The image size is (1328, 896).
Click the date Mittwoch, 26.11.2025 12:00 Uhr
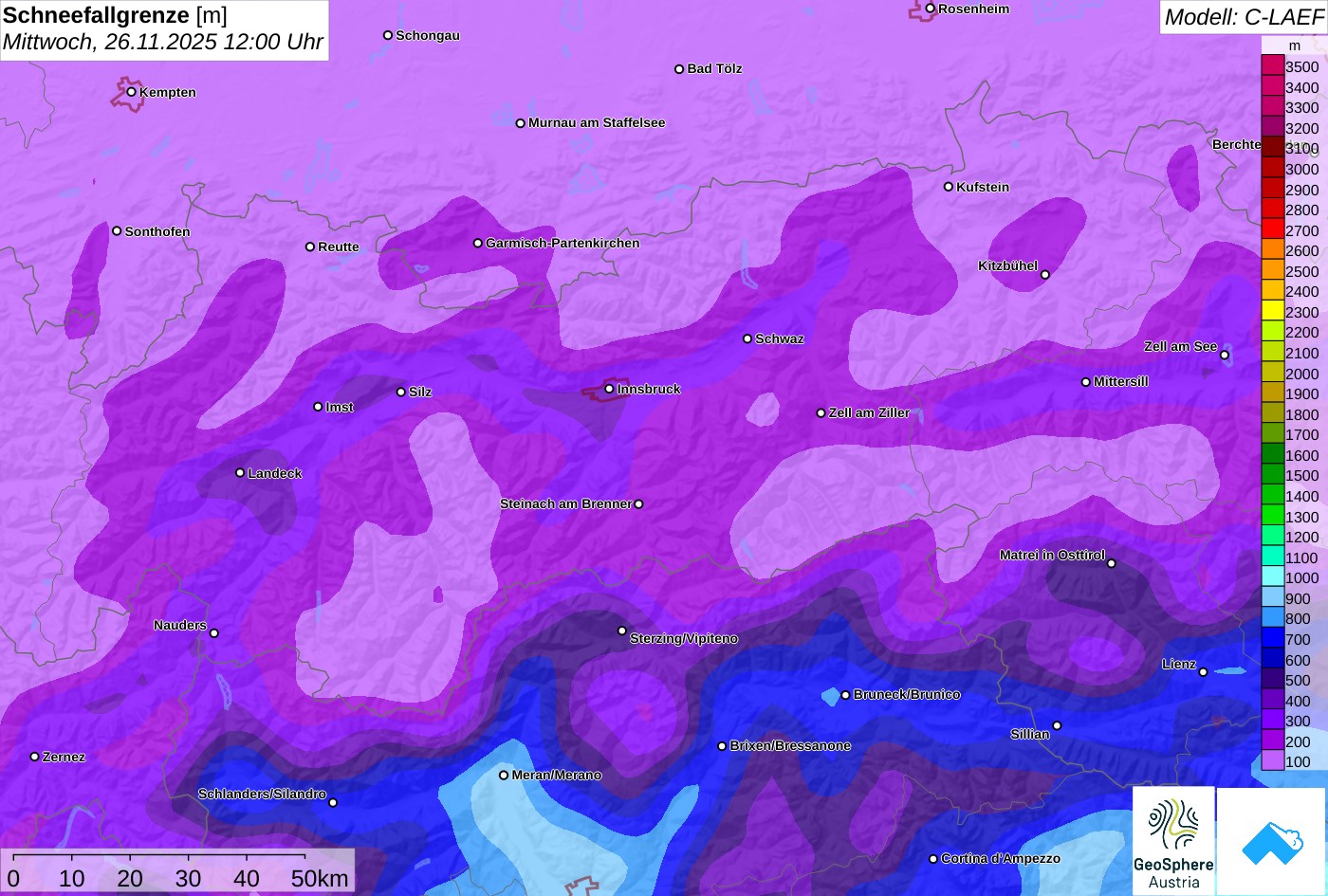coord(163,43)
